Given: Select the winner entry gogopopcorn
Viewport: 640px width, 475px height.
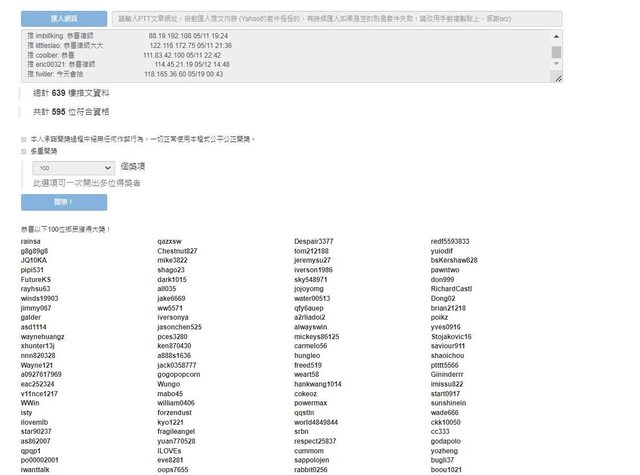Looking at the screenshot, I should pos(181,374).
